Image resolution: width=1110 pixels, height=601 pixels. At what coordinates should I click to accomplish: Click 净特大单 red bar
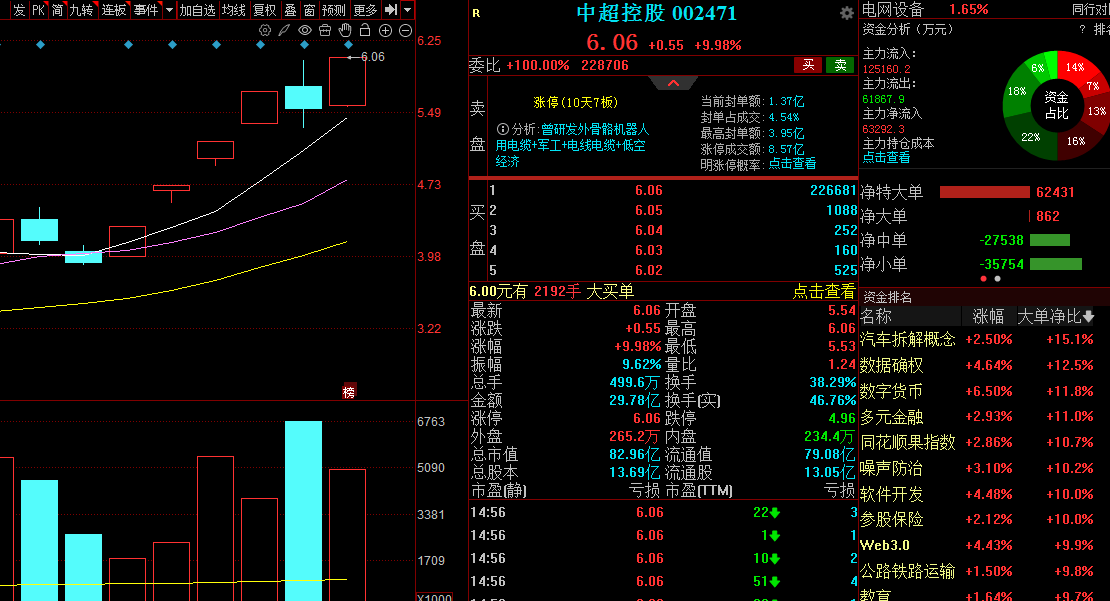click(985, 192)
